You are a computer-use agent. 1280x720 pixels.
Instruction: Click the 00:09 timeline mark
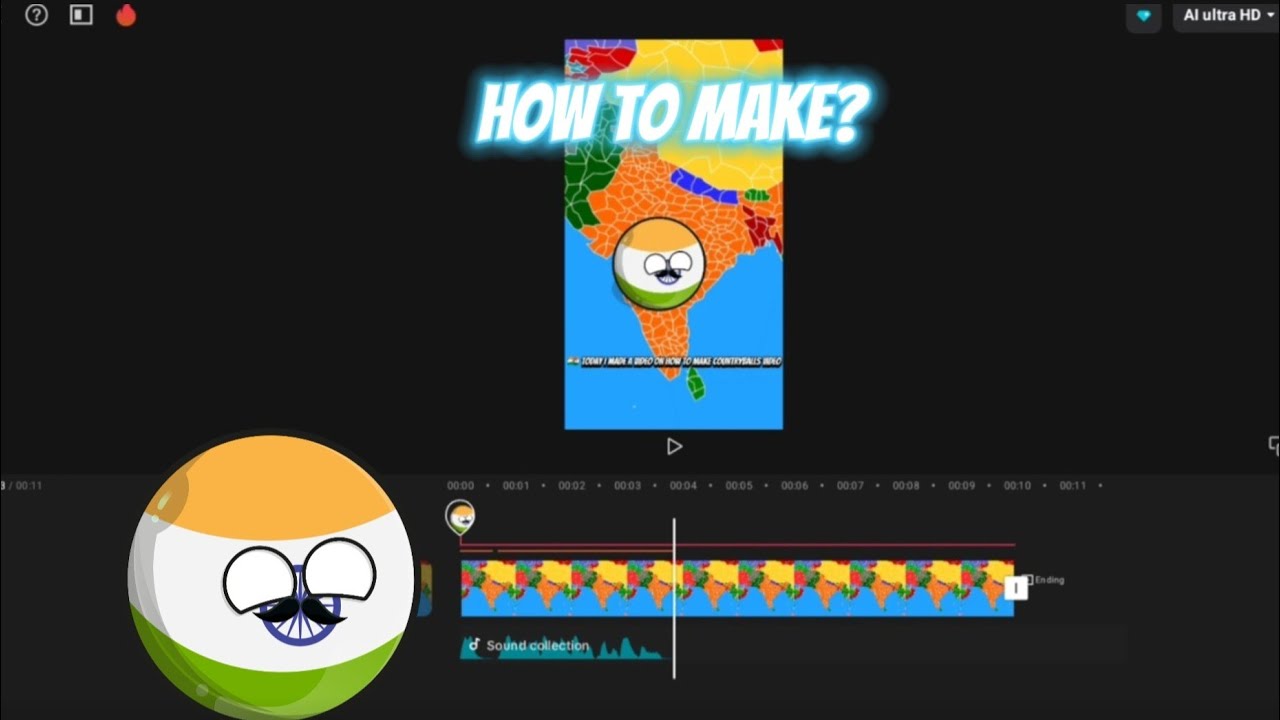tap(962, 486)
